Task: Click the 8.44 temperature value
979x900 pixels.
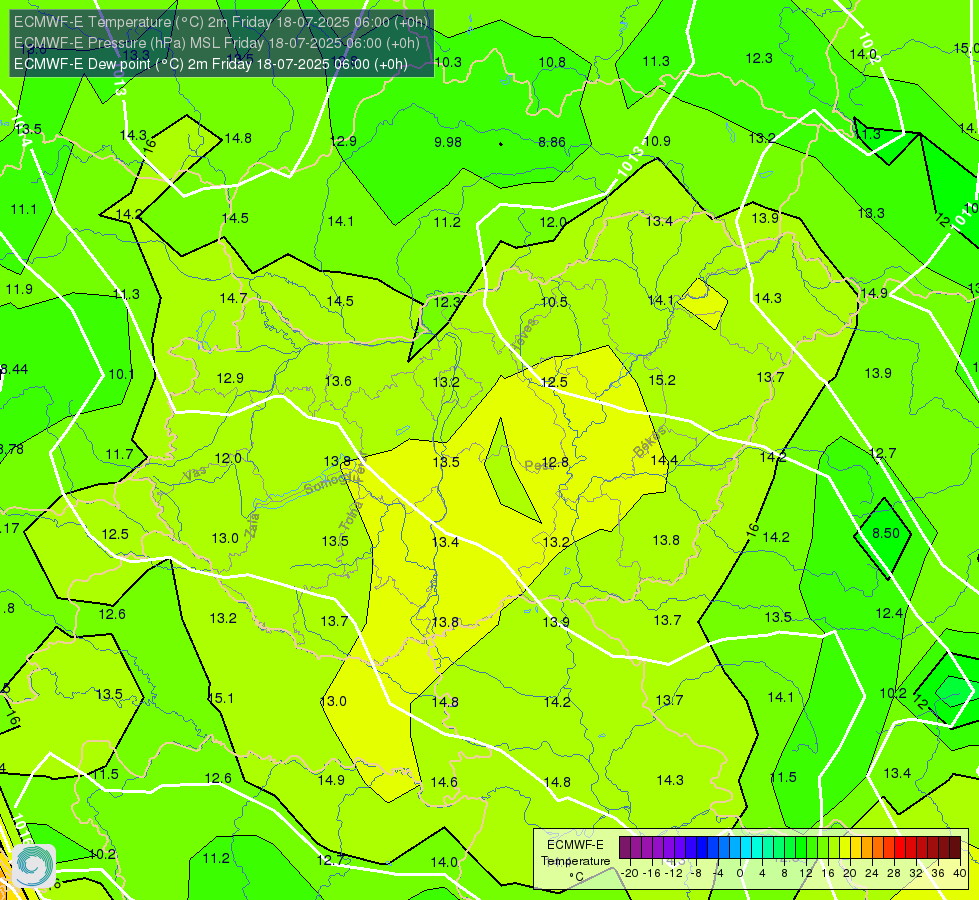Action: pyautogui.click(x=14, y=369)
